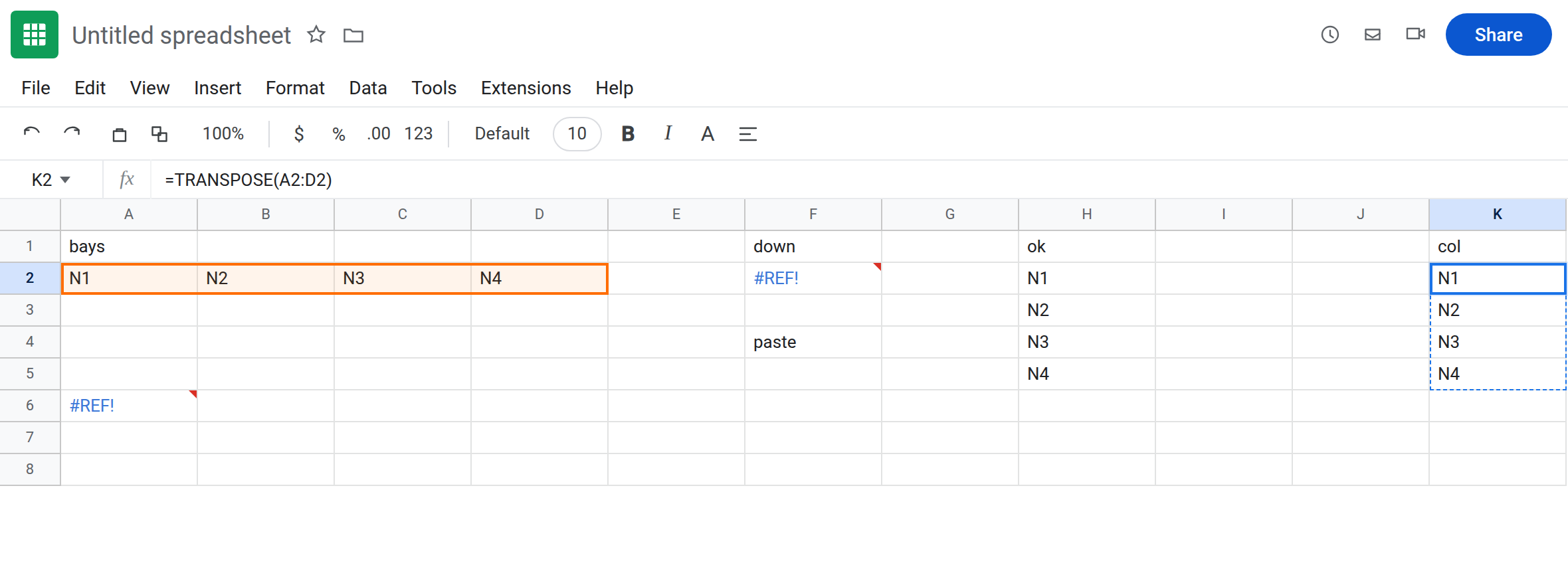Image resolution: width=1568 pixels, height=571 pixels.
Task: Select the paint format tool
Action: [x=159, y=134]
